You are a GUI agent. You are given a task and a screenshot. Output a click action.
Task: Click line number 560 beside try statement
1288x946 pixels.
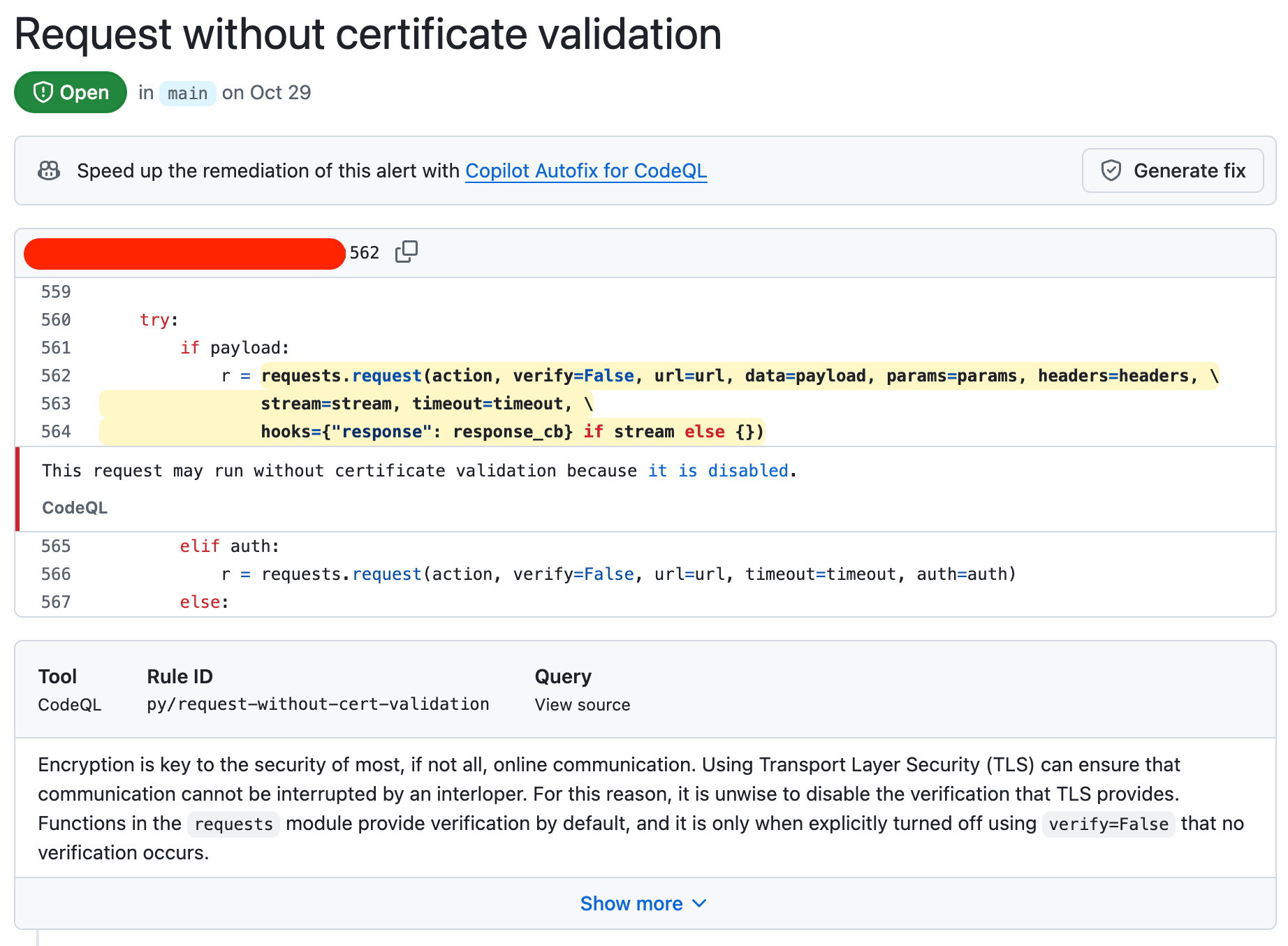click(56, 320)
